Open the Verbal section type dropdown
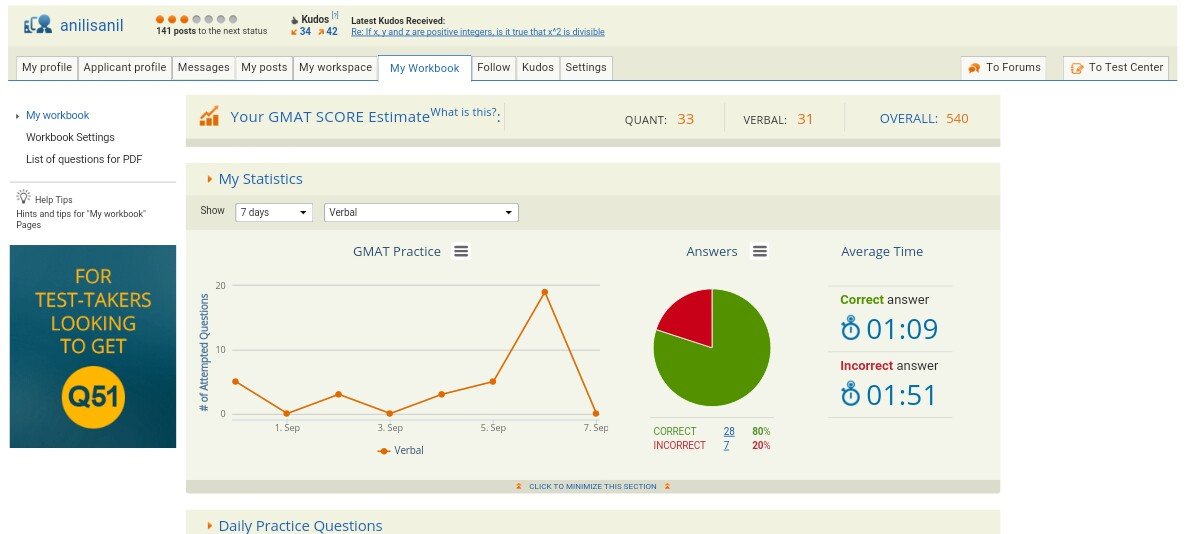 pyautogui.click(x=421, y=212)
